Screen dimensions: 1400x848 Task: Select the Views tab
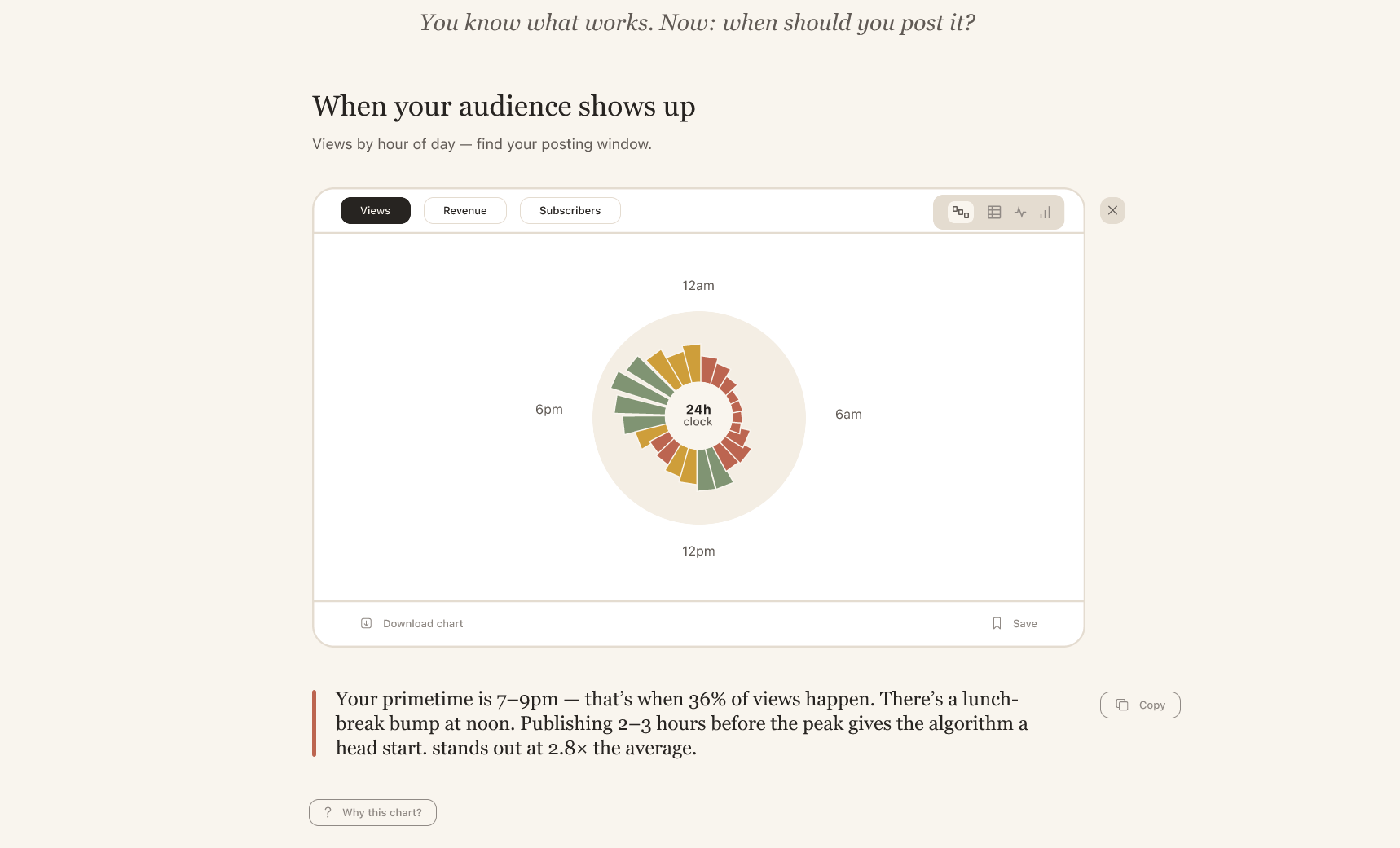375,210
